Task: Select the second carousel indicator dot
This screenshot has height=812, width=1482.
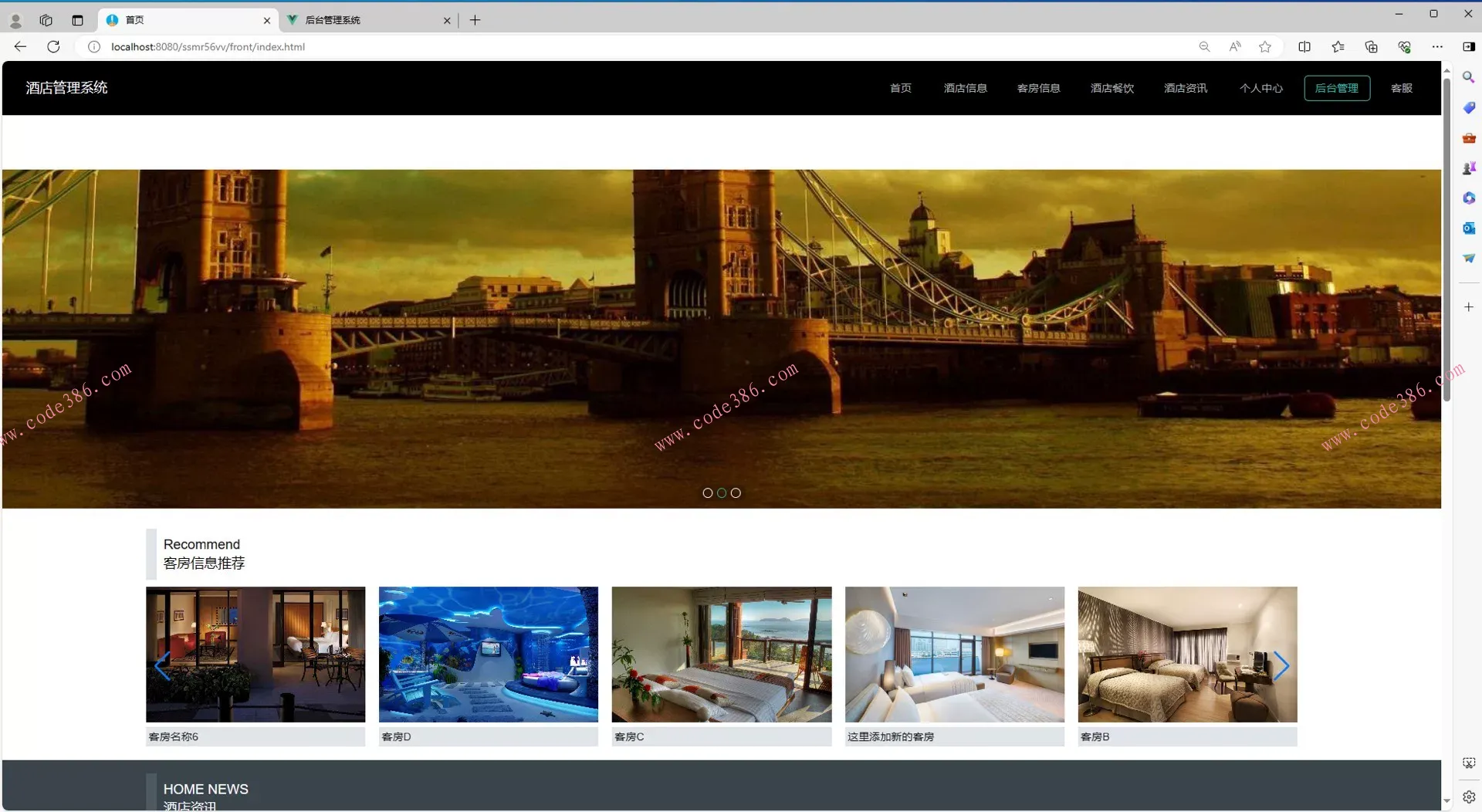Action: [722, 492]
